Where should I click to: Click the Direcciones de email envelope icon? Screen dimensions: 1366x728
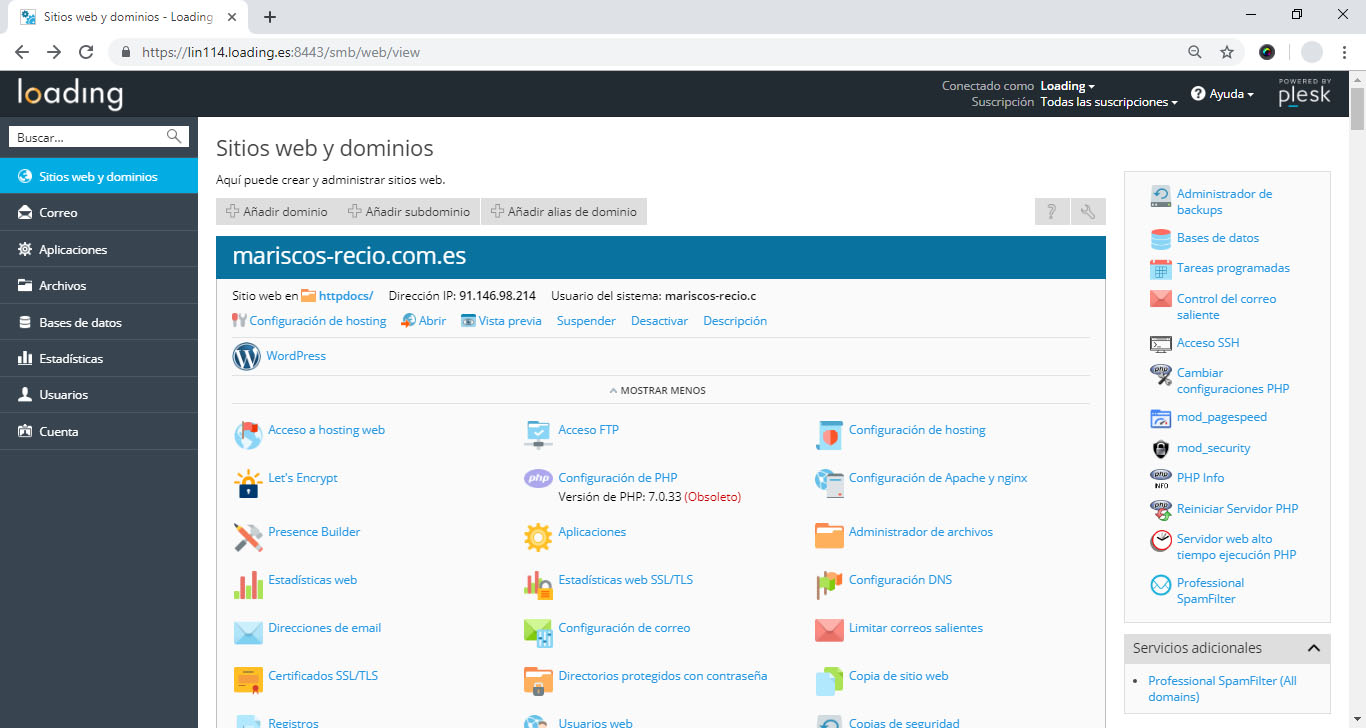pyautogui.click(x=247, y=633)
